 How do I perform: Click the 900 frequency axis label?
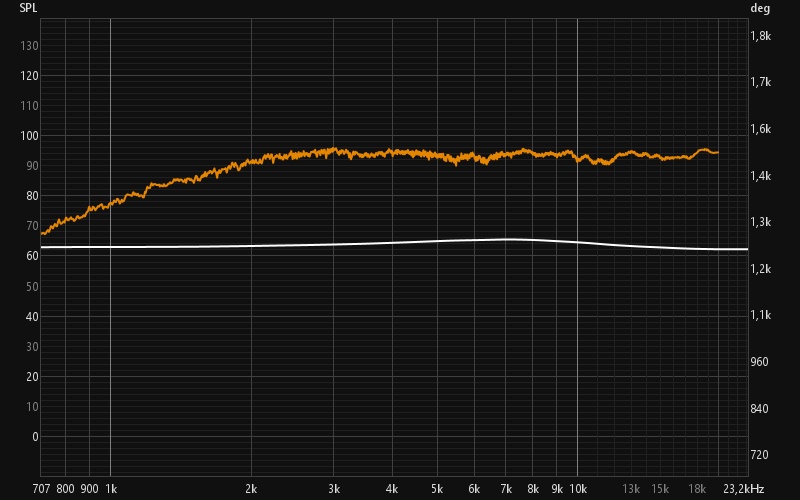pos(90,489)
